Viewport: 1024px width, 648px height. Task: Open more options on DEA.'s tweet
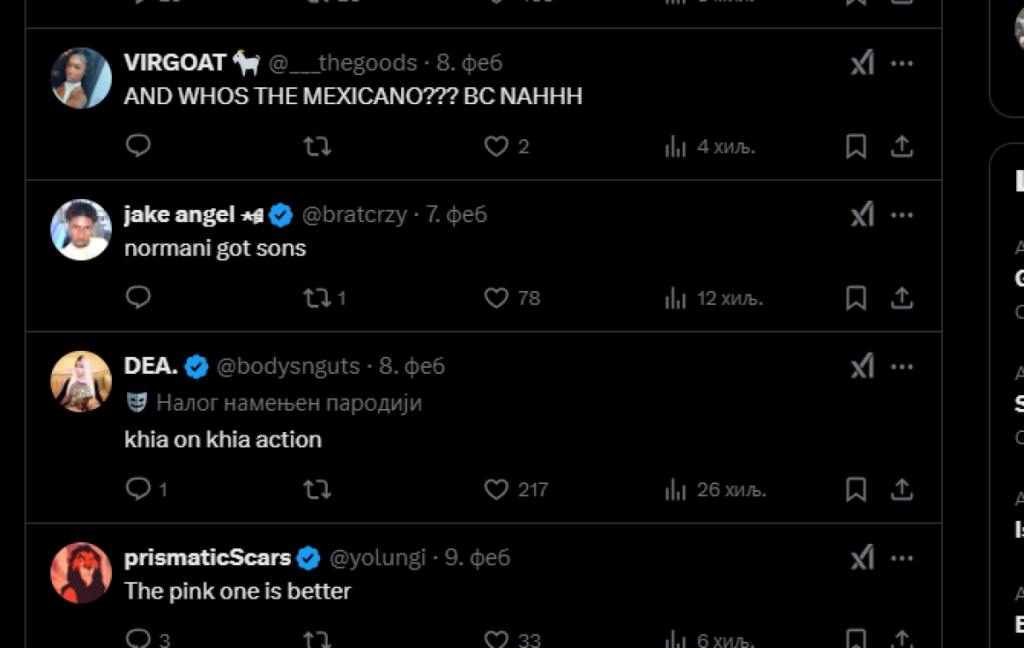coord(902,366)
